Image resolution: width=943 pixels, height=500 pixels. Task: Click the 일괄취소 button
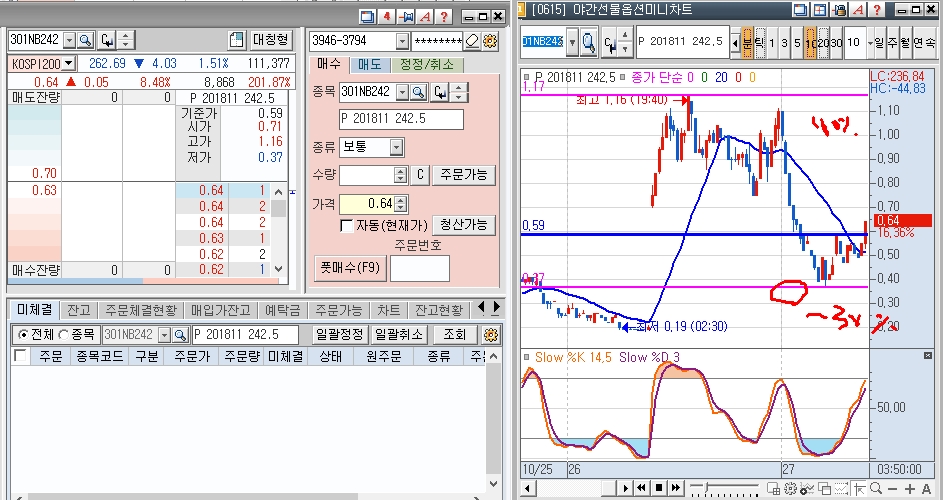[x=399, y=335]
